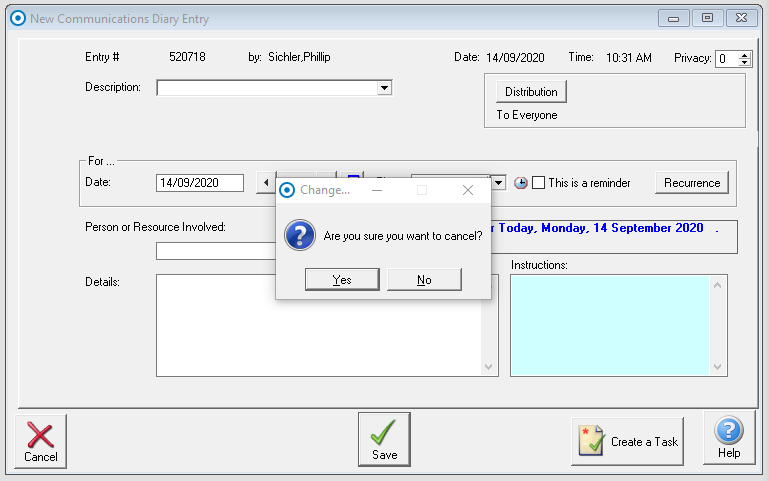Close the Change confirmation dialog

point(467,190)
